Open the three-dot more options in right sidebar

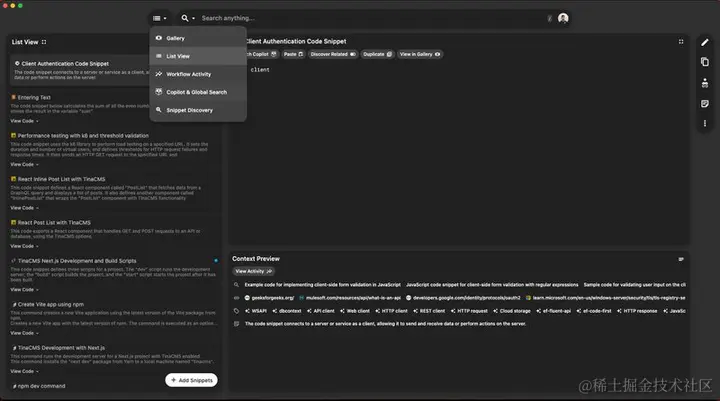tap(705, 124)
